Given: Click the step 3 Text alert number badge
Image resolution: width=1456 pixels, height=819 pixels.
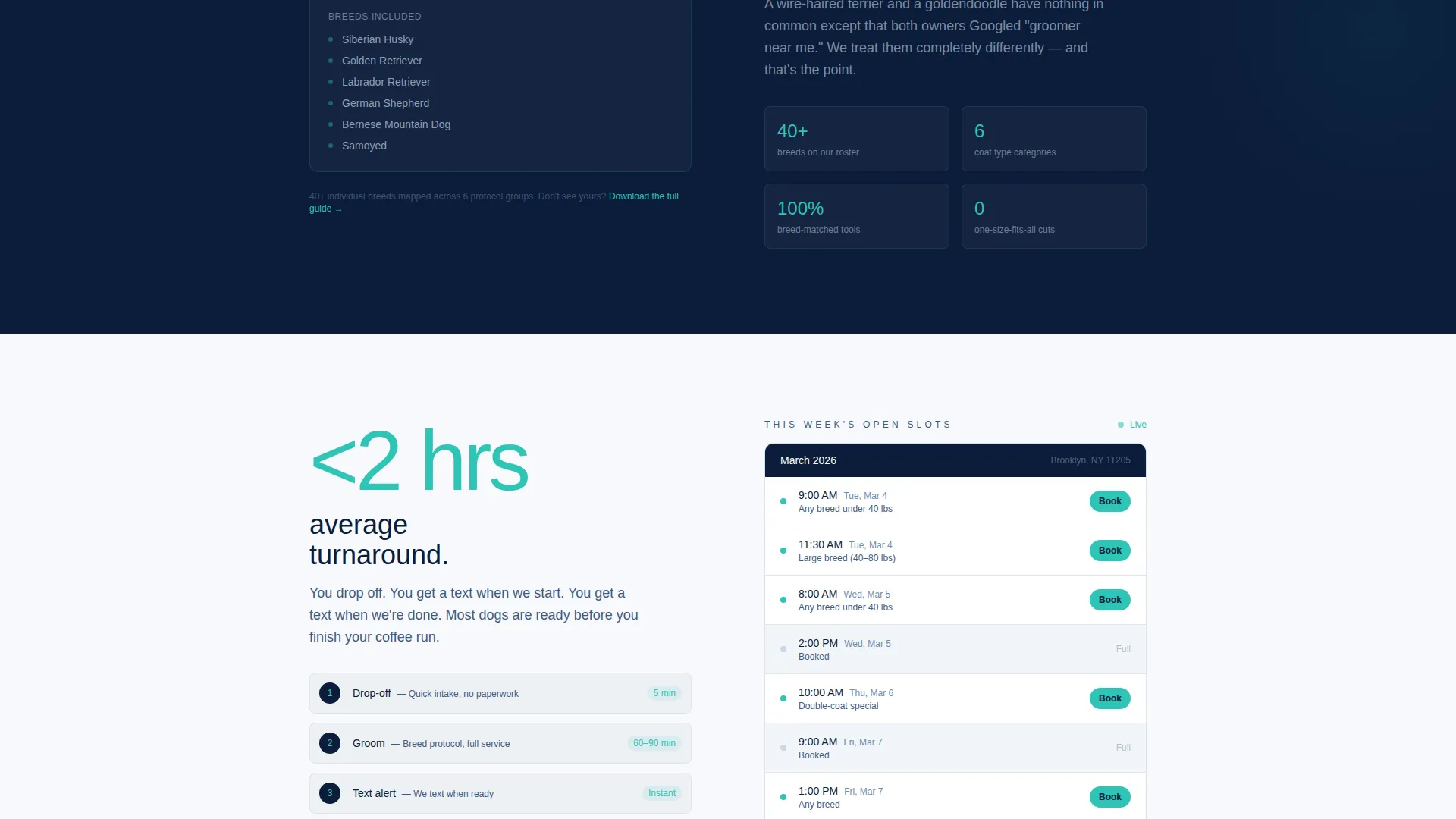Looking at the screenshot, I should pos(330,793).
